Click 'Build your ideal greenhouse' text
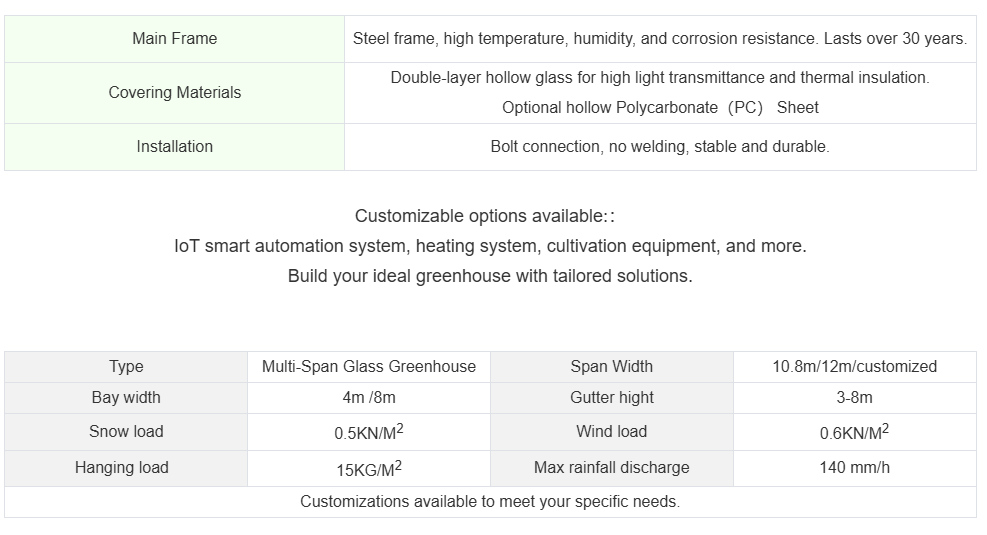This screenshot has width=987, height=535. [x=490, y=276]
